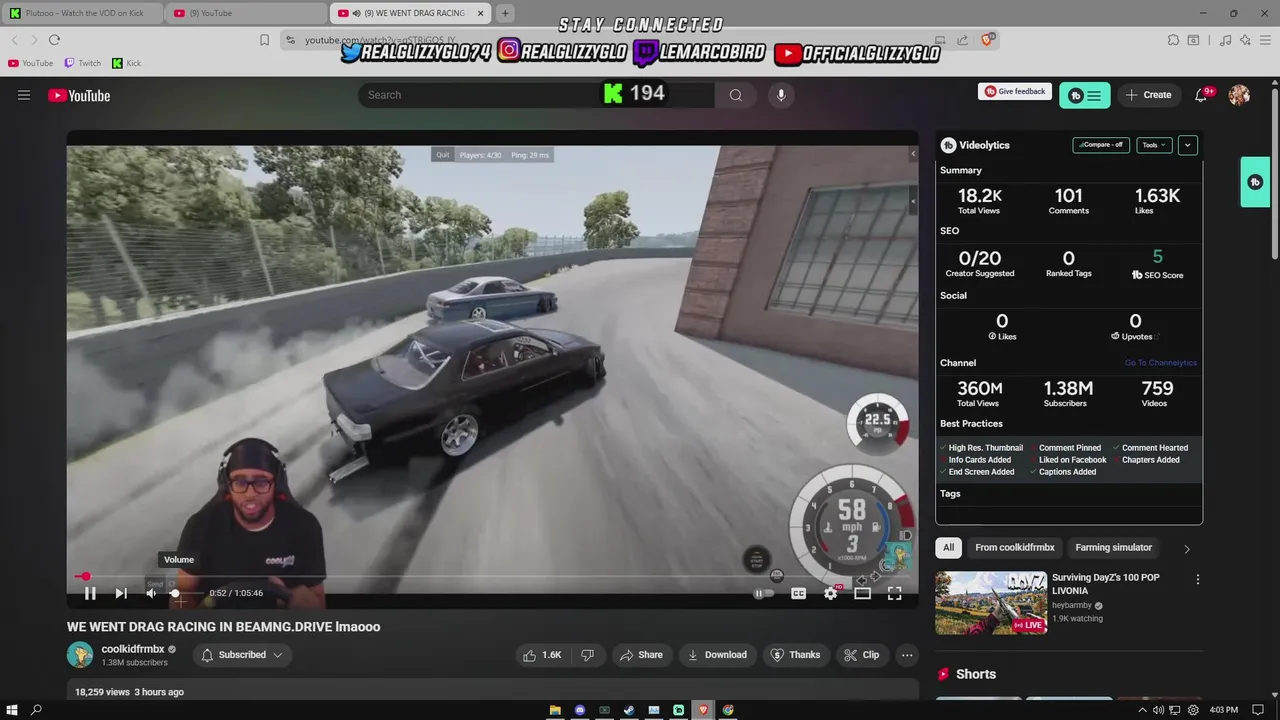The image size is (1280, 720).
Task: Like the video with thumbs up
Action: coord(541,655)
